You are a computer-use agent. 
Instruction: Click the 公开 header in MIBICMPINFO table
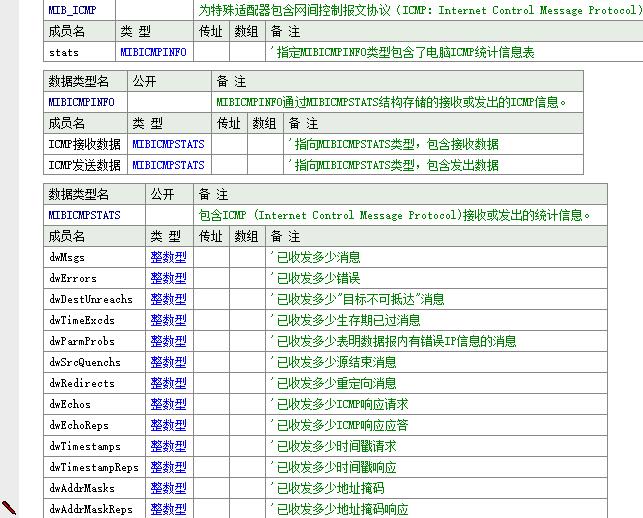tap(144, 81)
